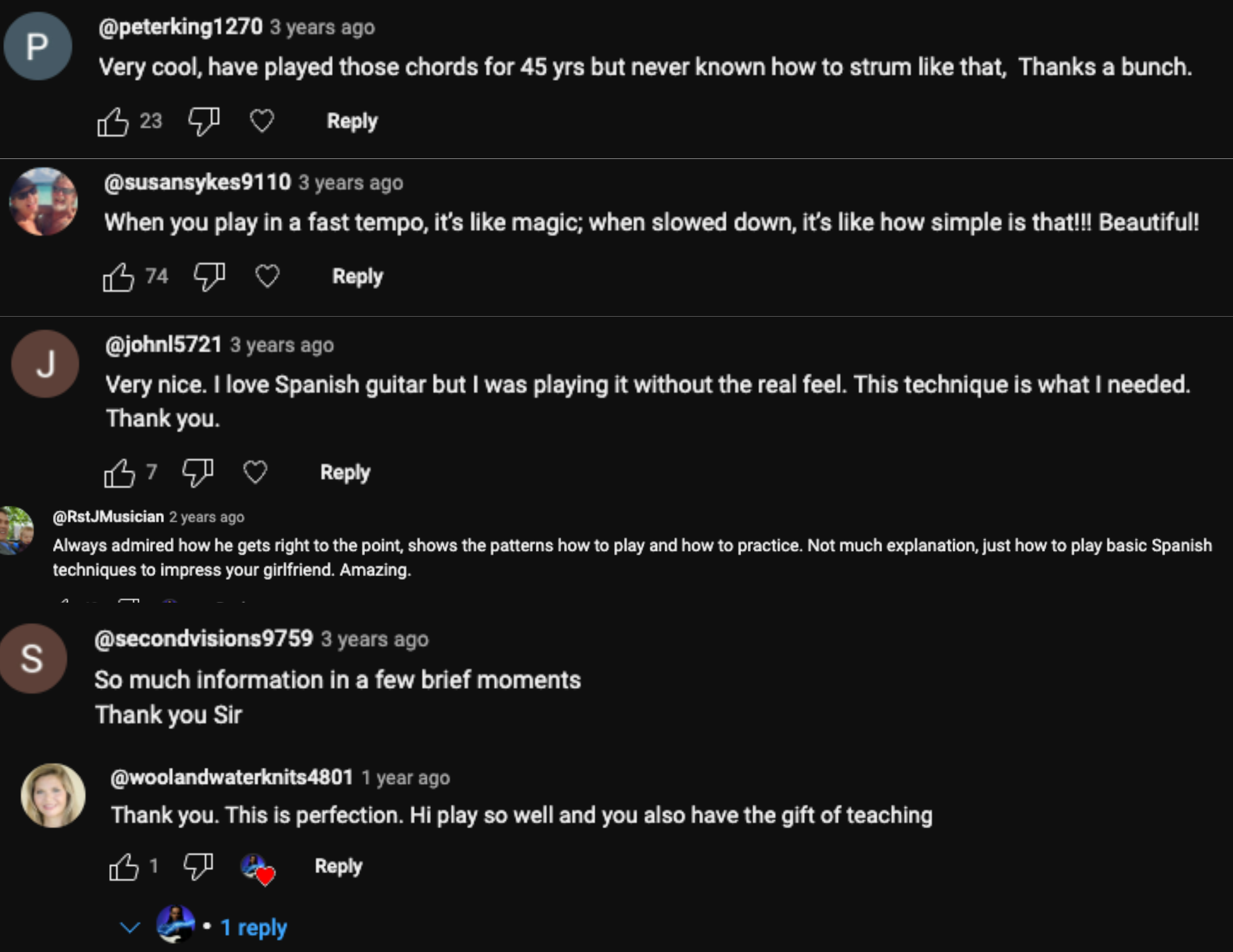This screenshot has height=952, width=1233.
Task: Like the comment by @susansykes9110
Action: pyautogui.click(x=118, y=277)
